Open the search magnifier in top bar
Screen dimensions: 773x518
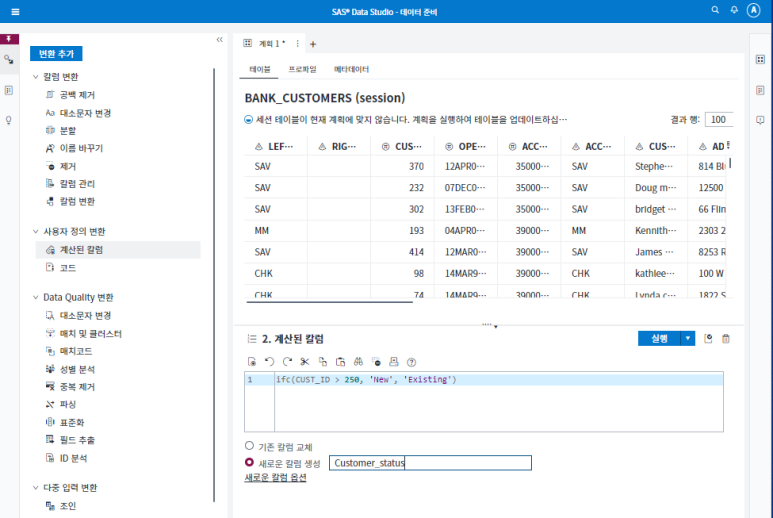715,10
